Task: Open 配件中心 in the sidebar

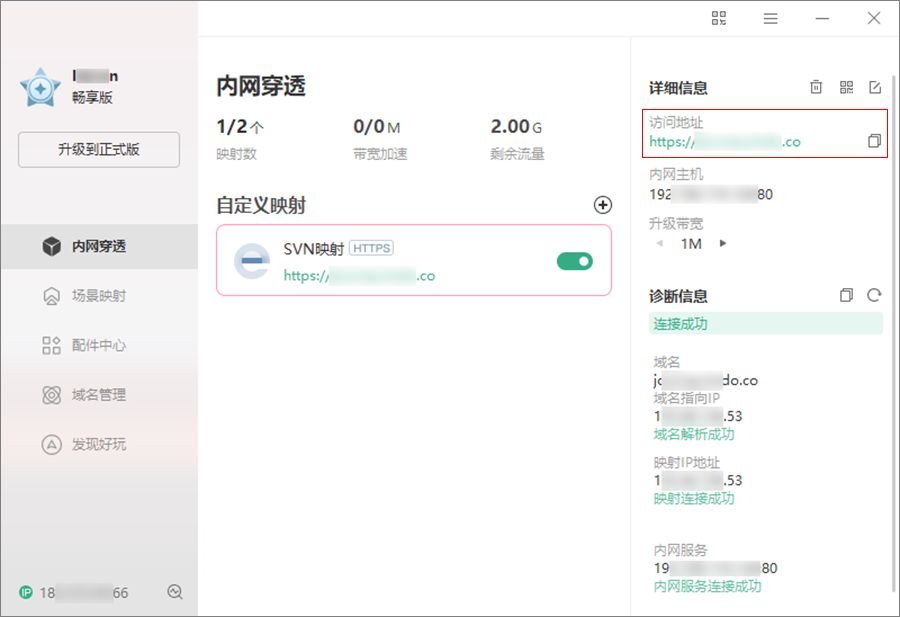Action: point(99,345)
